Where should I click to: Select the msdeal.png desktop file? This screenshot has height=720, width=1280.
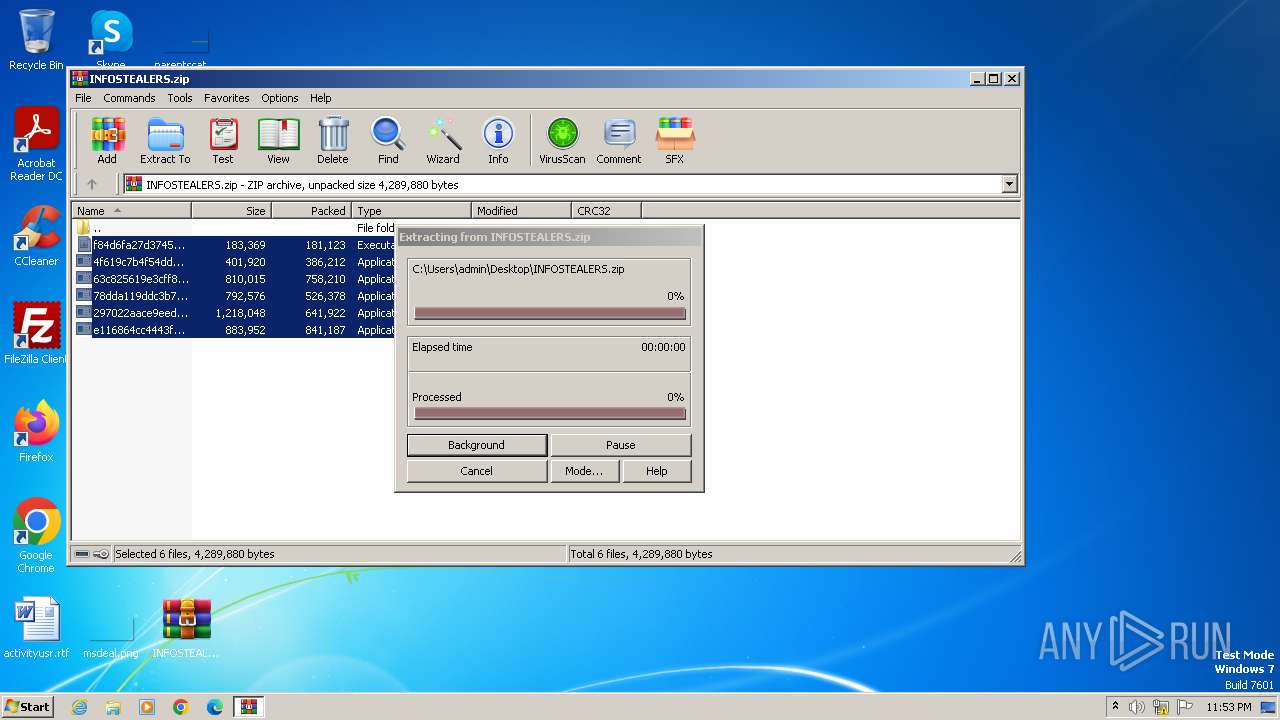tap(111, 635)
